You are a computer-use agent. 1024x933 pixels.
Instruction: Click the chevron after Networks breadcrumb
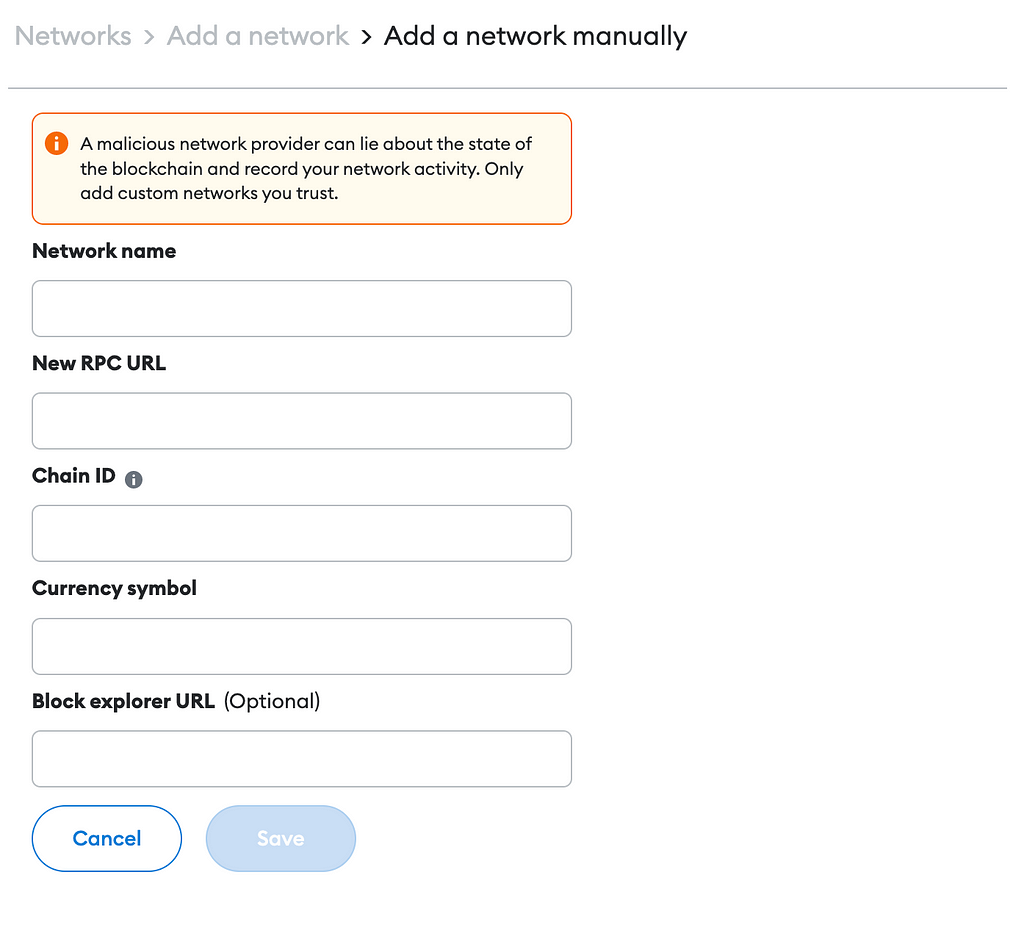click(150, 37)
